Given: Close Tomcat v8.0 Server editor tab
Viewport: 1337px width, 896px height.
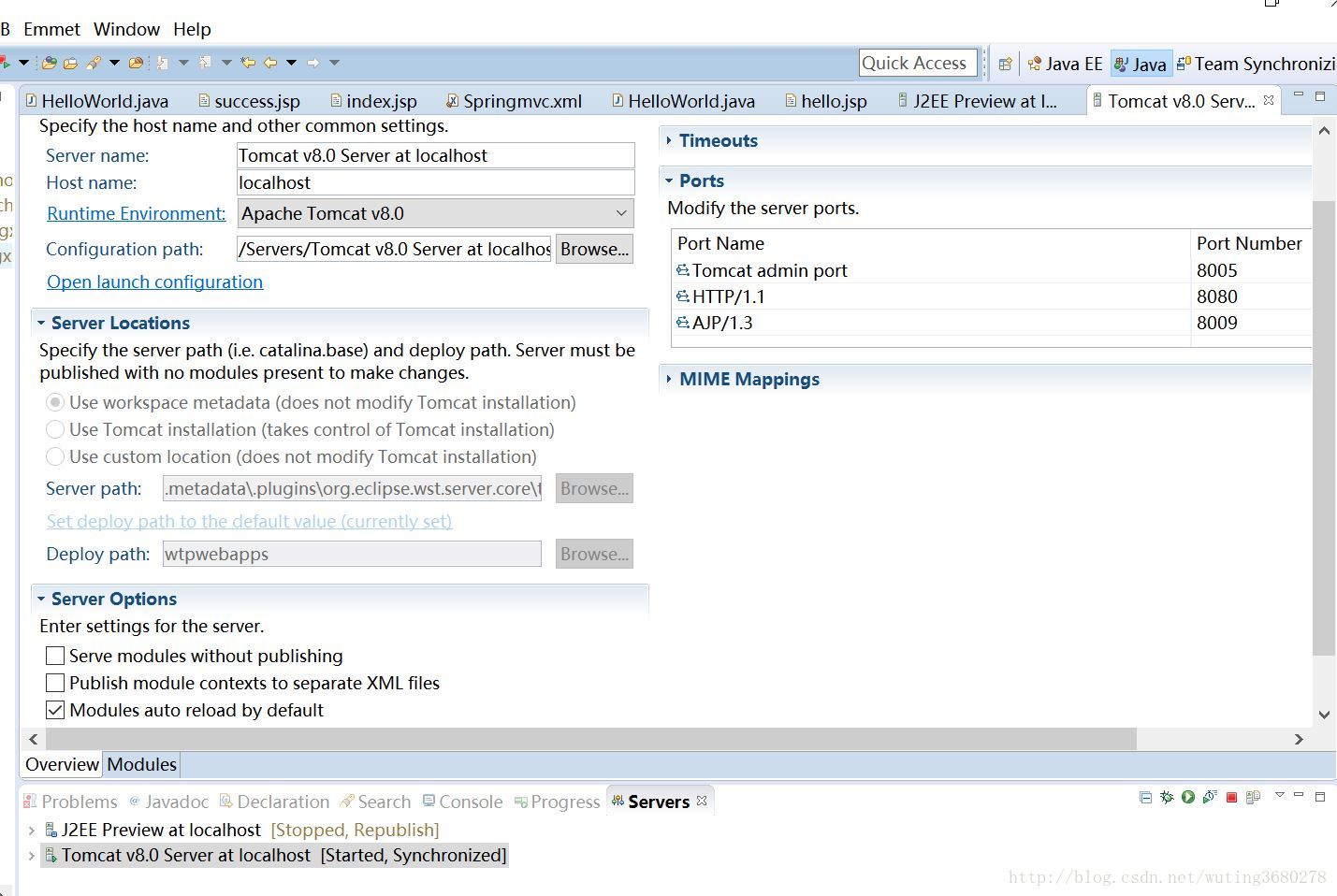Looking at the screenshot, I should click(1269, 100).
